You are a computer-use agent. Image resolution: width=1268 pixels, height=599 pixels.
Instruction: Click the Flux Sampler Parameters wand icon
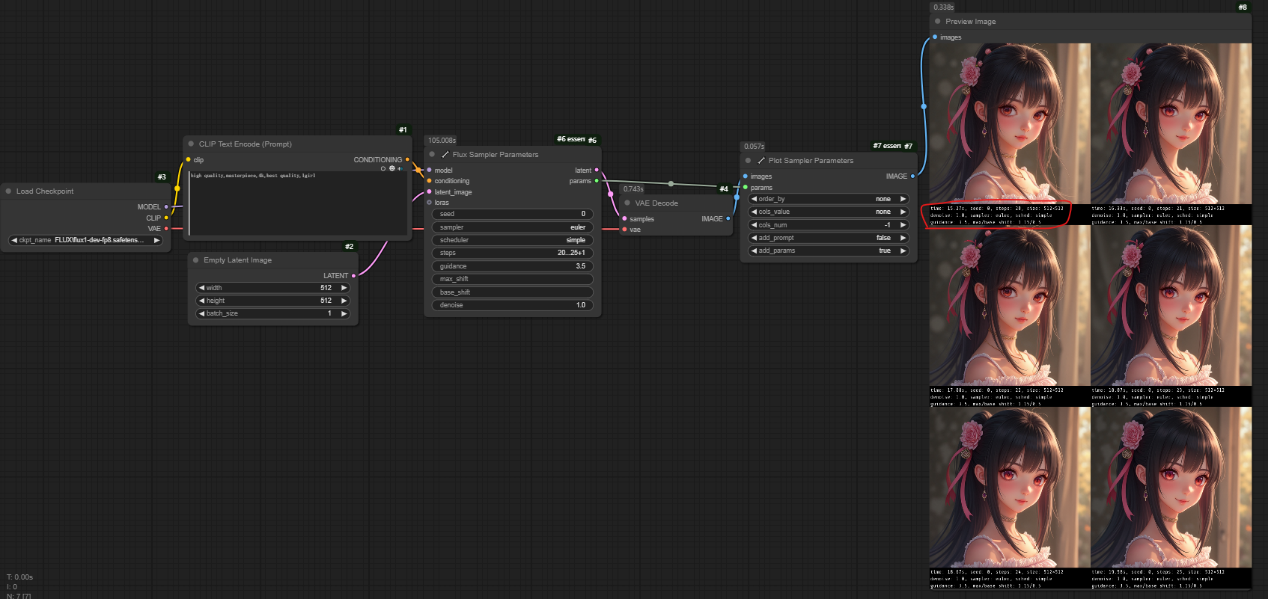click(x=444, y=155)
